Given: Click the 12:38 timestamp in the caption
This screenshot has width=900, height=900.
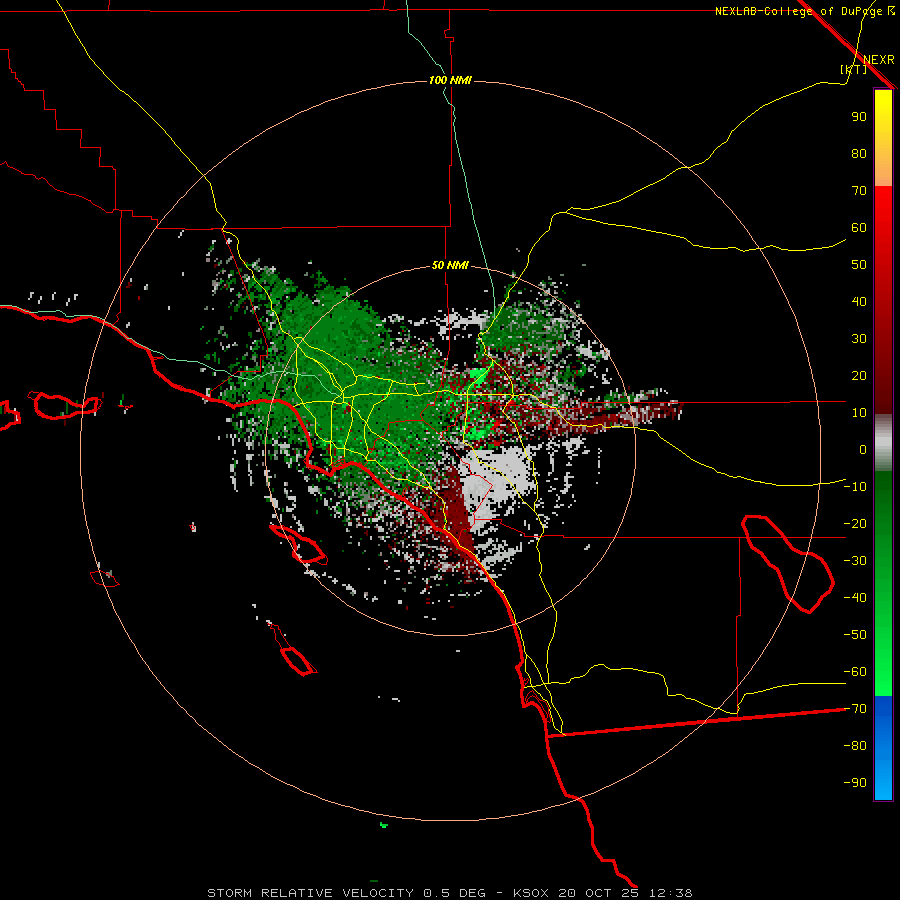Looking at the screenshot, I should tap(671, 893).
